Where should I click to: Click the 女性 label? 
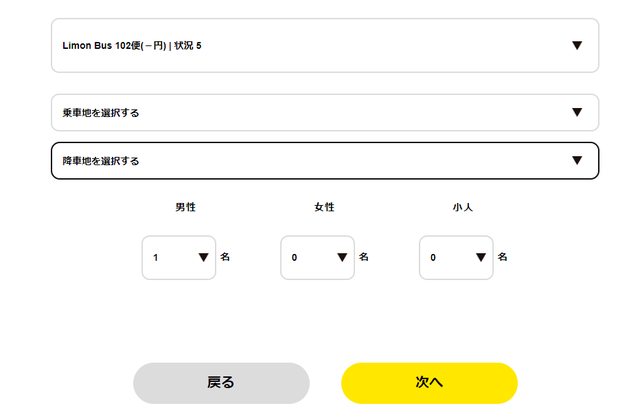(x=324, y=207)
